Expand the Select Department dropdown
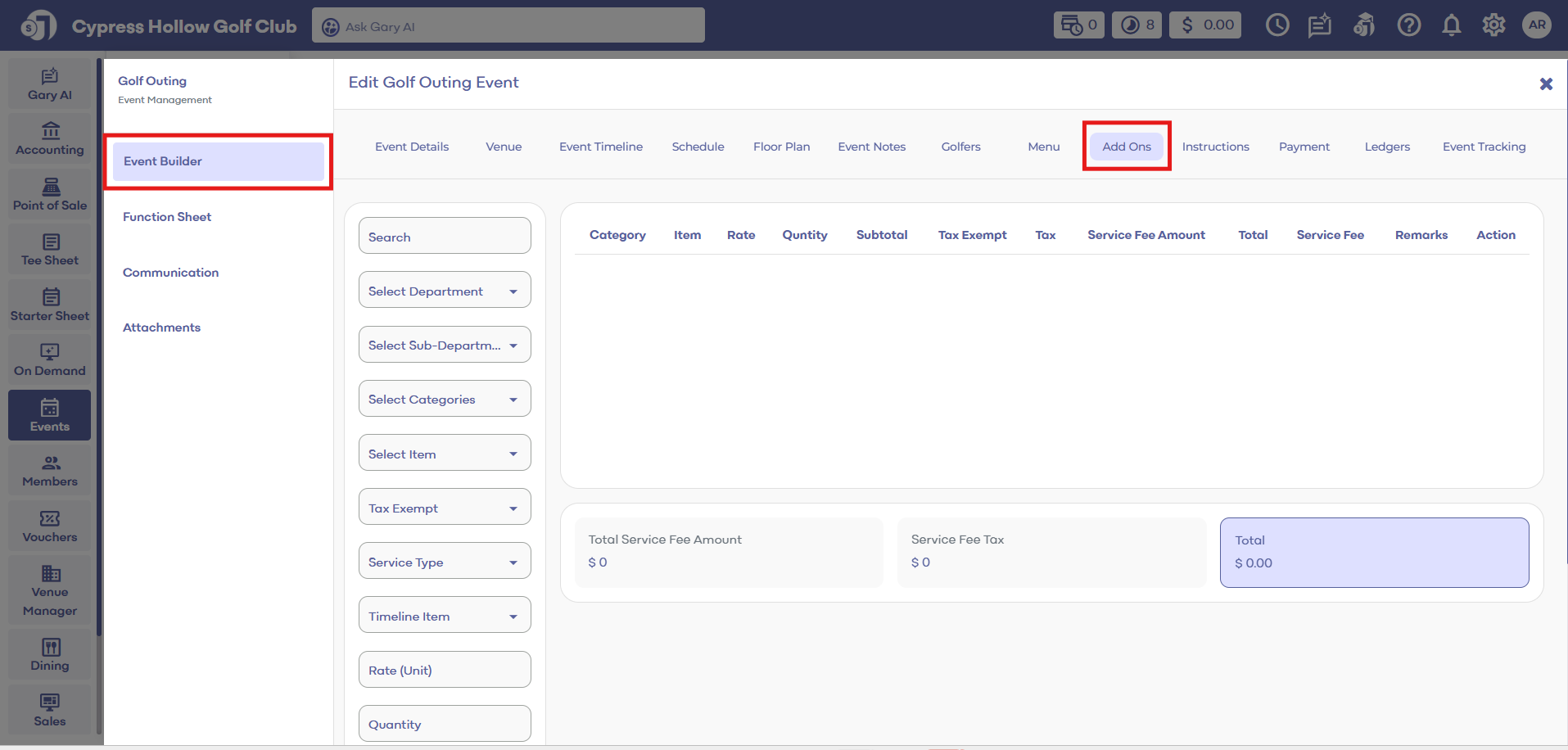1568x750 pixels. click(445, 291)
